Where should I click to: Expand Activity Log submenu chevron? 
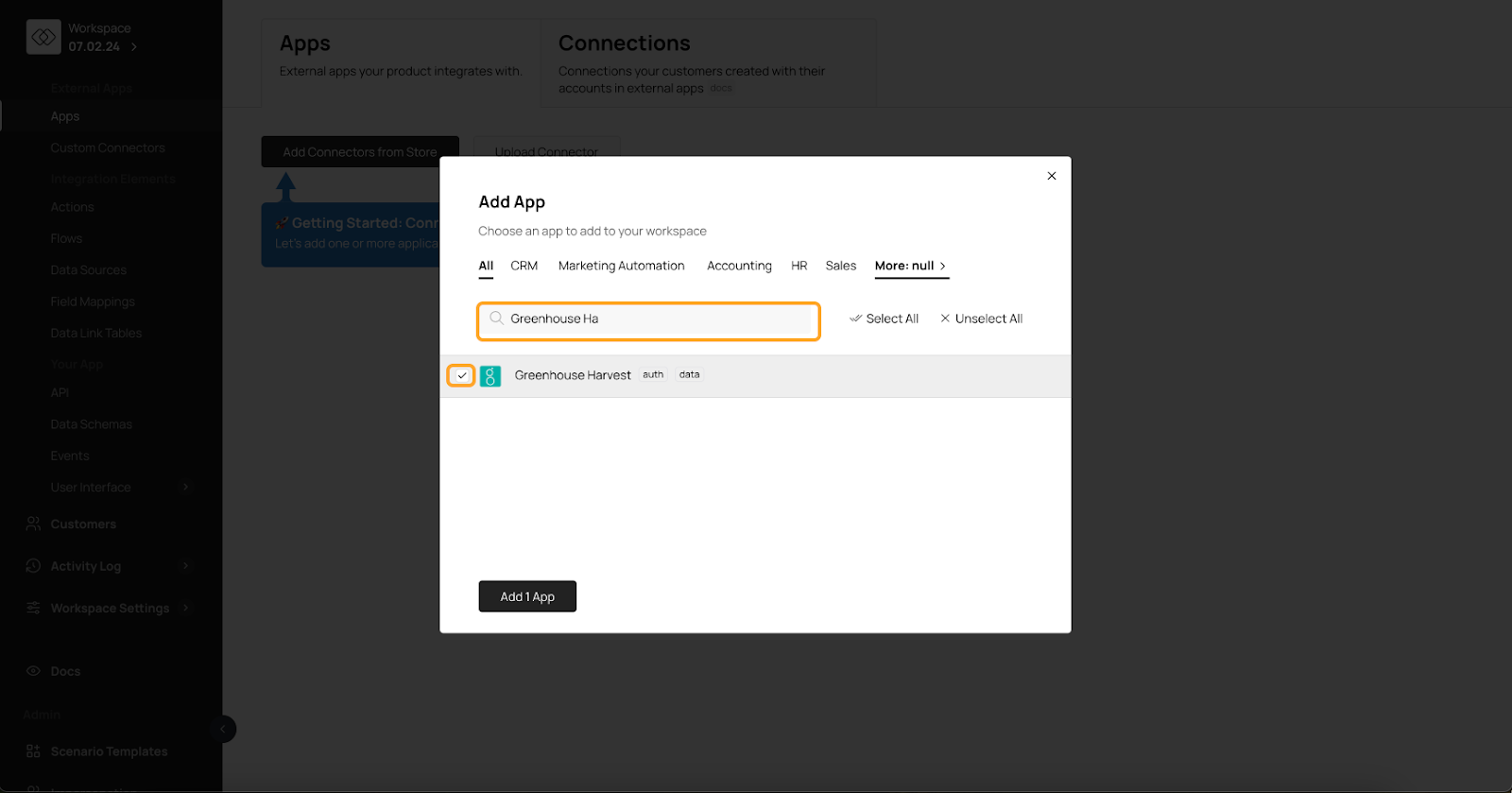click(x=185, y=565)
